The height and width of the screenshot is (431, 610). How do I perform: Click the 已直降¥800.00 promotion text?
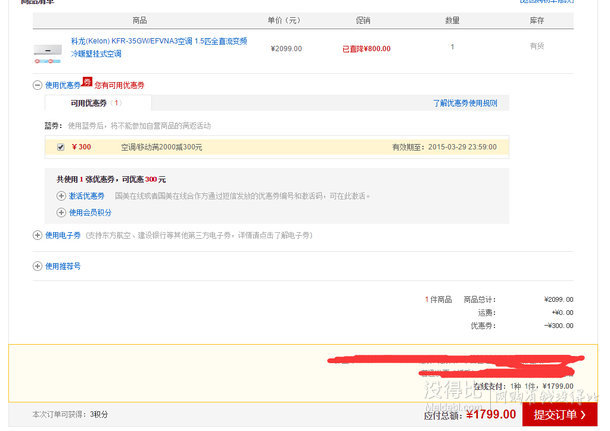pyautogui.click(x=366, y=48)
